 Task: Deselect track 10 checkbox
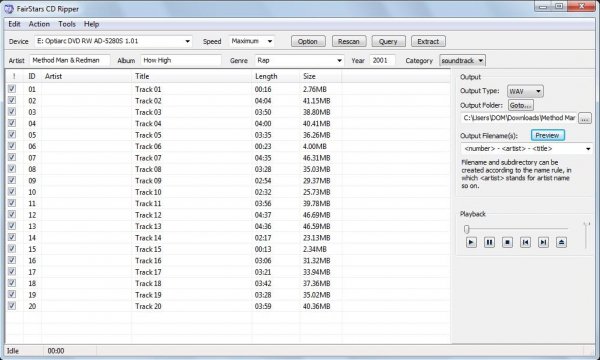[12, 192]
